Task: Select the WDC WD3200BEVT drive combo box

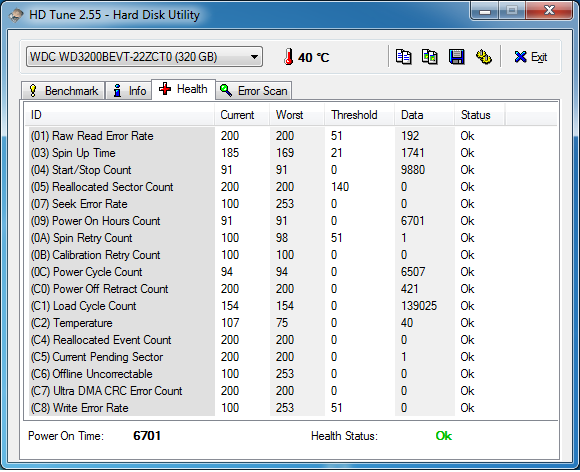Action: click(144, 57)
